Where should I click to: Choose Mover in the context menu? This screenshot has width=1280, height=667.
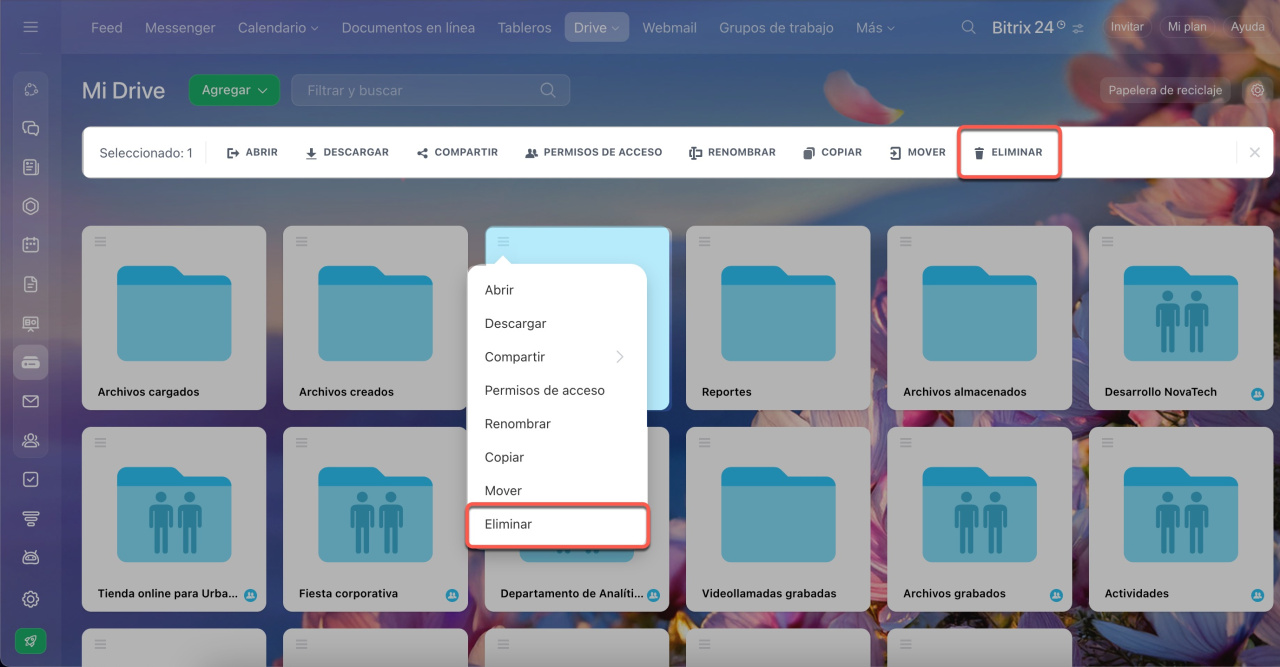pyautogui.click(x=557, y=491)
